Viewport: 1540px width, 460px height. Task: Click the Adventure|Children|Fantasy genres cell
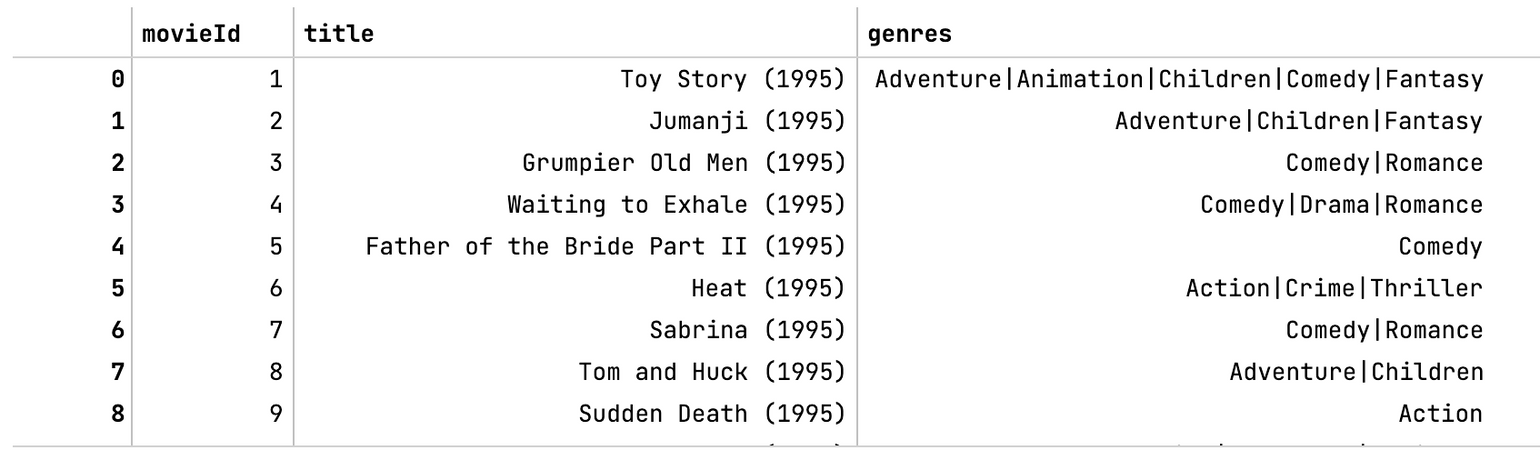(1299, 121)
